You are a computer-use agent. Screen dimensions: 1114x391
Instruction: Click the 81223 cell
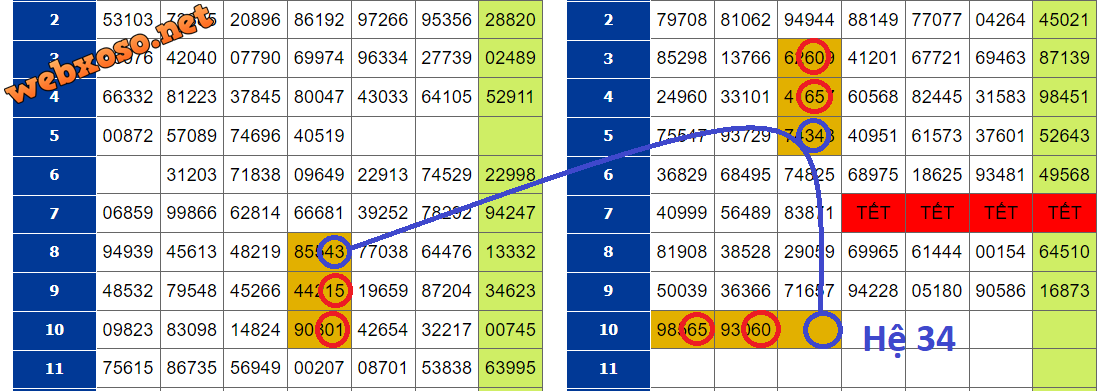[192, 97]
